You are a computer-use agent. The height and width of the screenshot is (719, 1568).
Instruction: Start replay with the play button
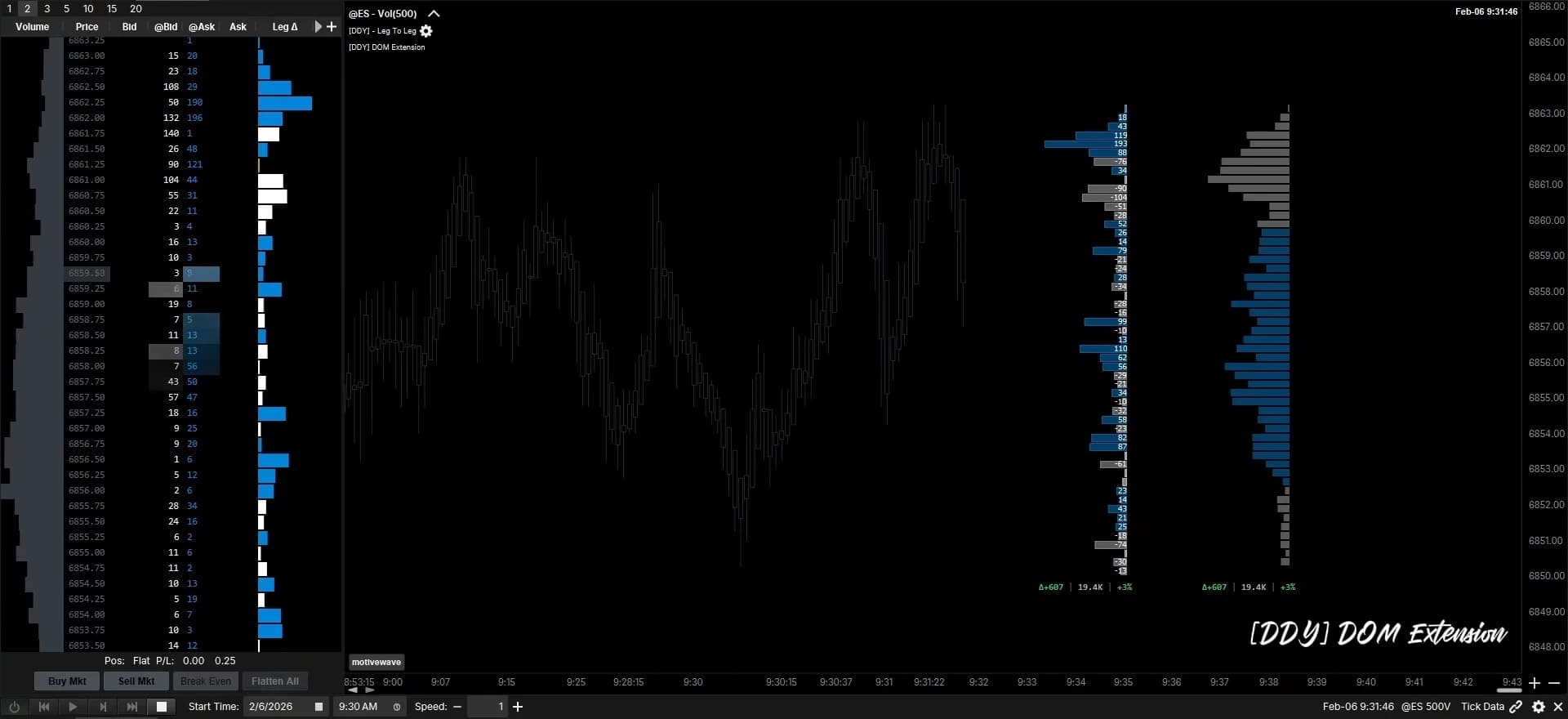(73, 707)
